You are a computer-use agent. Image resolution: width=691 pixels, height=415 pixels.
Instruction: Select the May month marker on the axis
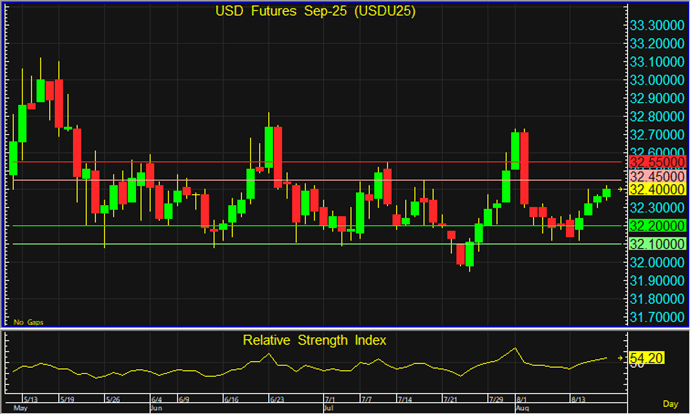[19, 409]
